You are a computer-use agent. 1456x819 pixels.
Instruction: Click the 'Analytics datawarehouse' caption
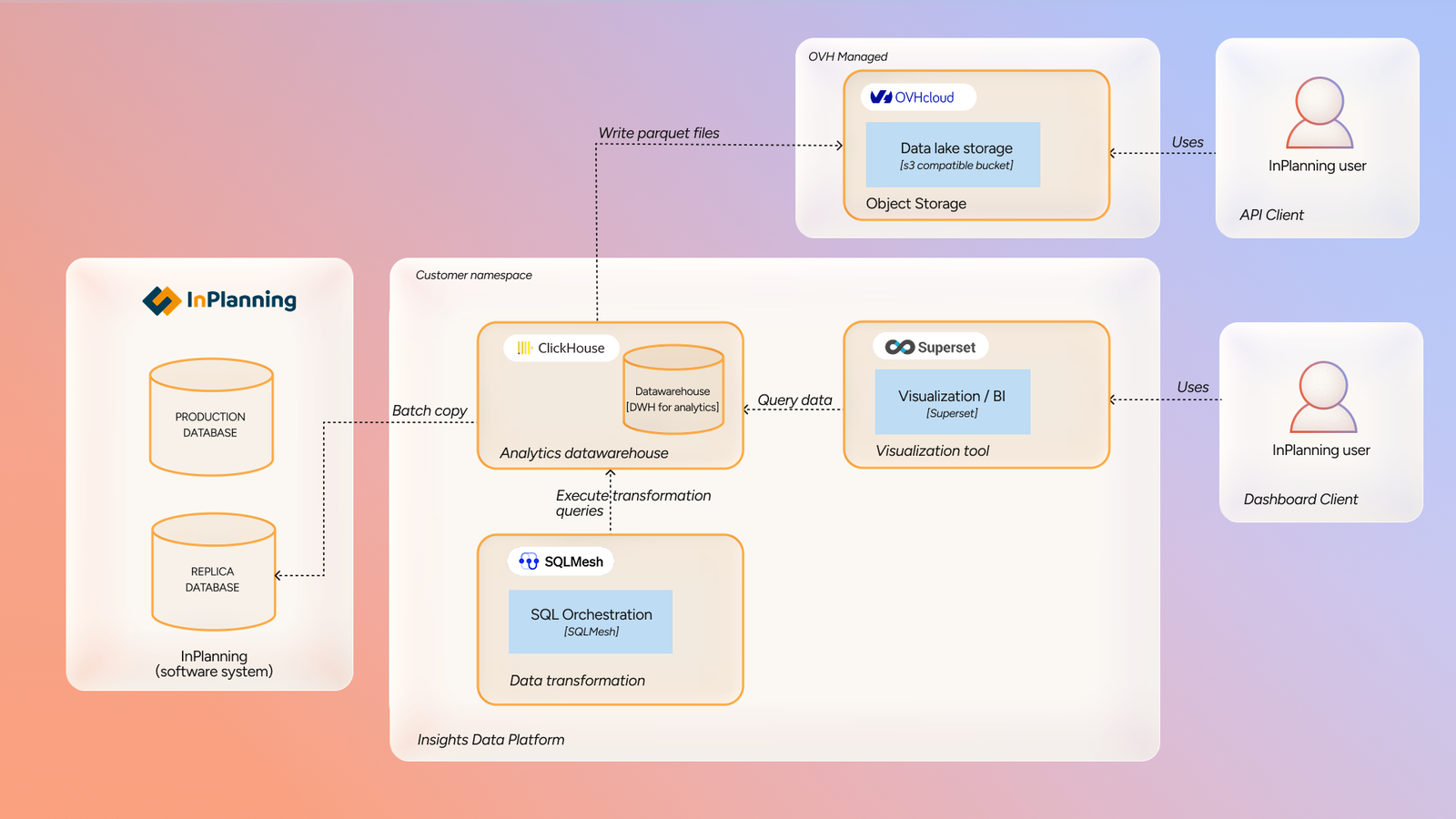point(584,453)
